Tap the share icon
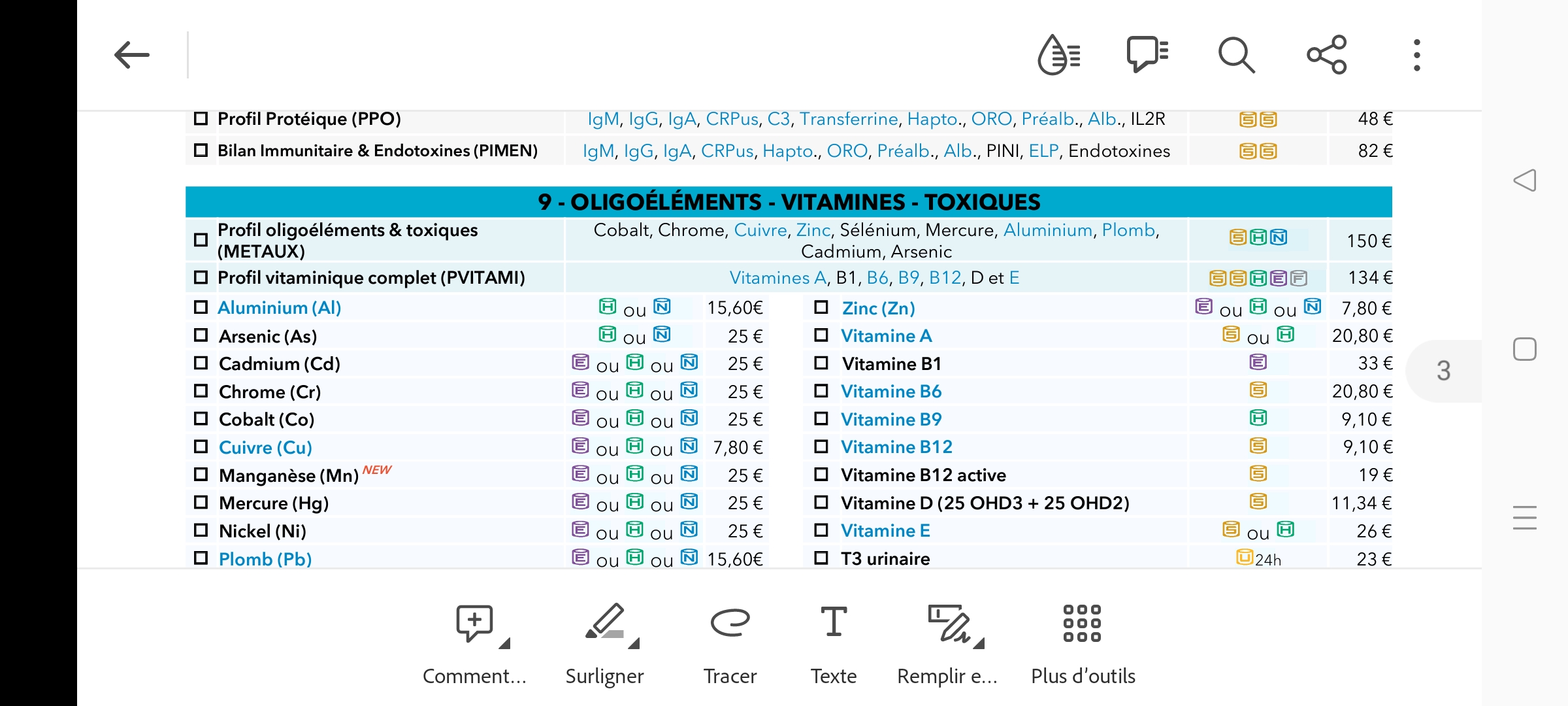The width and height of the screenshot is (1568, 706). (x=1327, y=55)
